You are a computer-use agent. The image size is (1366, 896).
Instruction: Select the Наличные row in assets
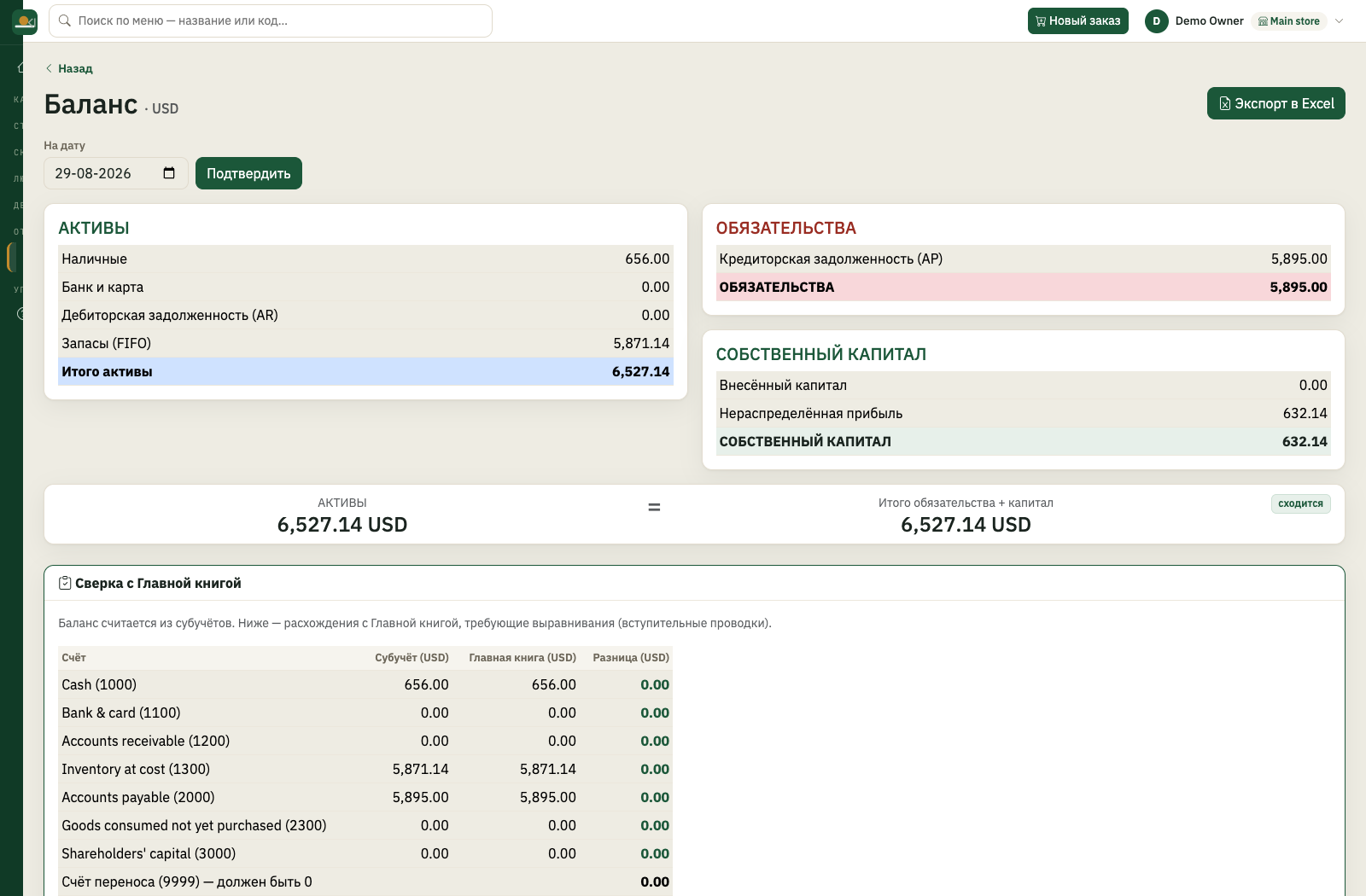coord(365,259)
